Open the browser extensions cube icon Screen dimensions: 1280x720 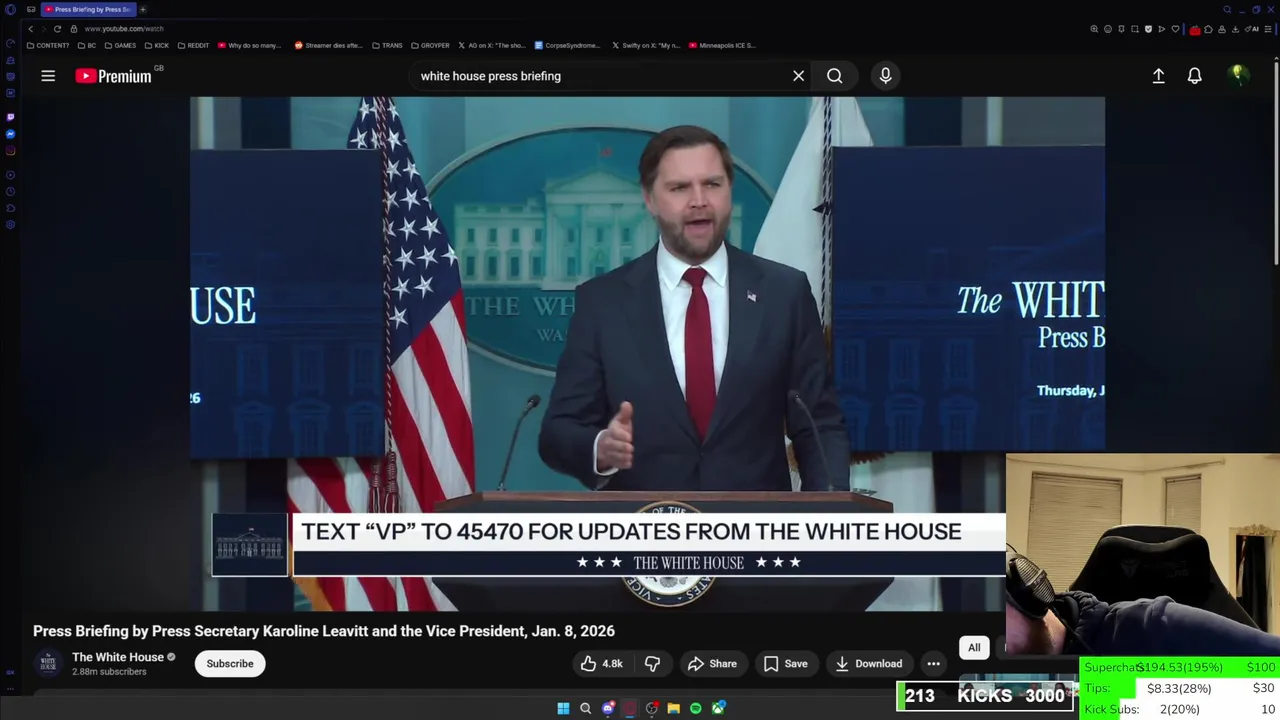point(1208,29)
